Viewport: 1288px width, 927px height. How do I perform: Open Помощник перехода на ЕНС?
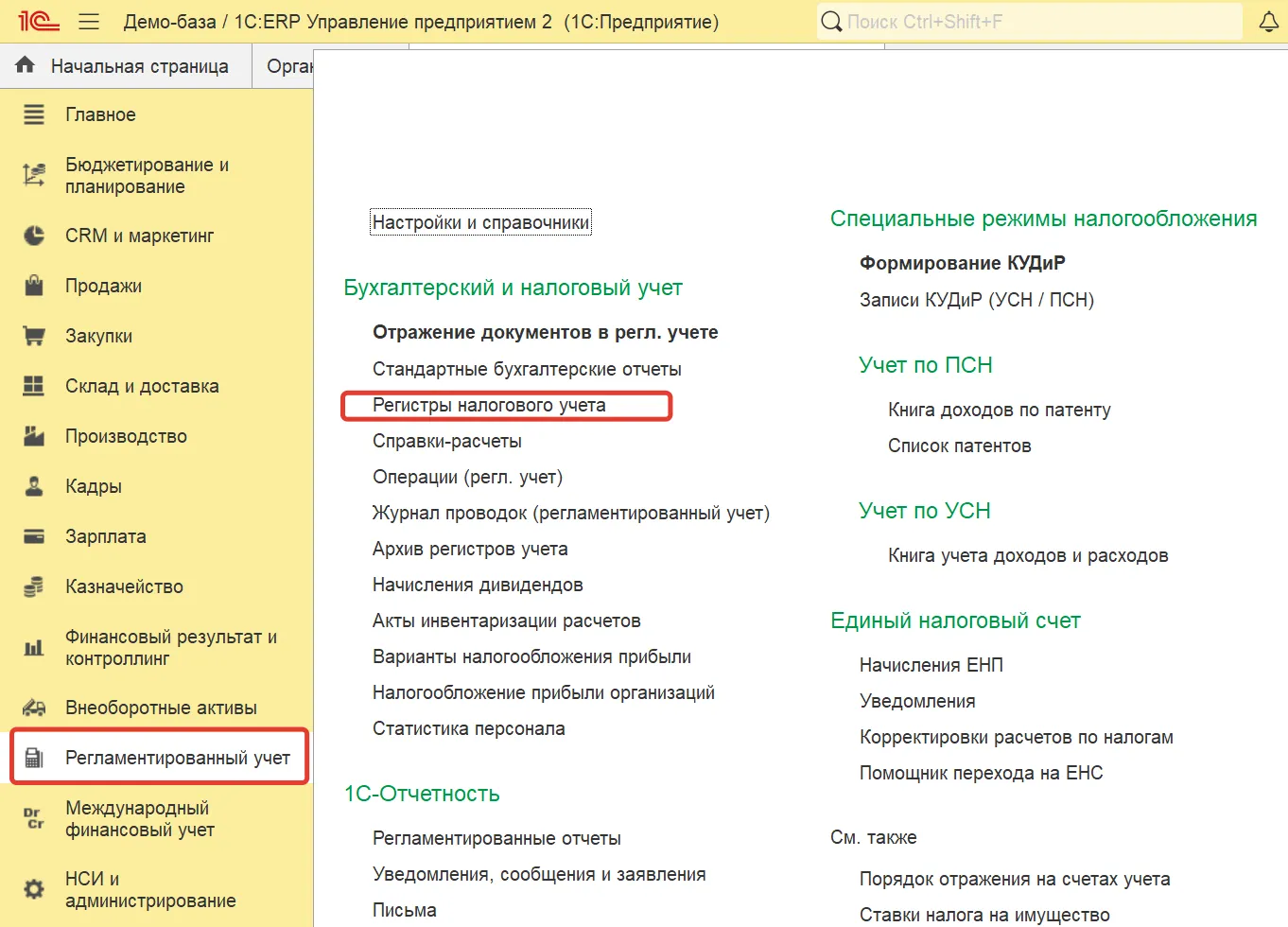[x=982, y=773]
